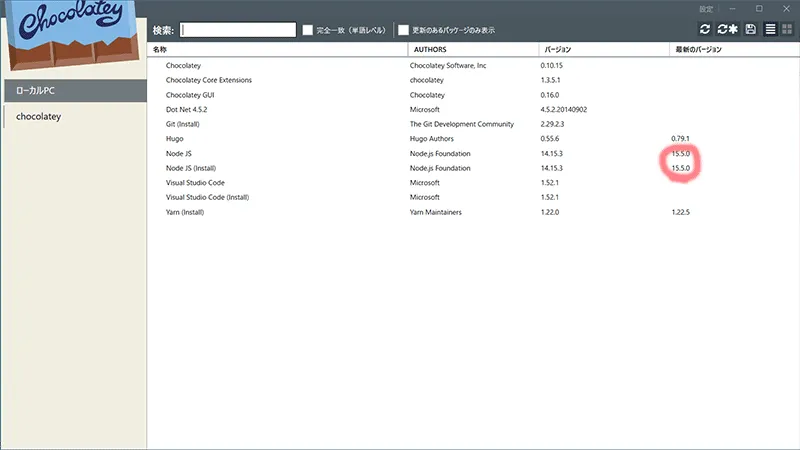Click the refresh packages icon

(705, 29)
